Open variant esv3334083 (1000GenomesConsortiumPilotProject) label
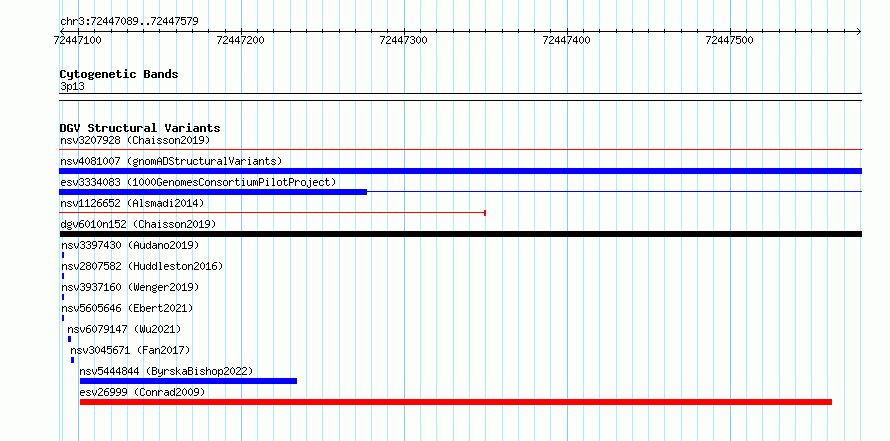This screenshot has height=441, width=890. coord(198,182)
